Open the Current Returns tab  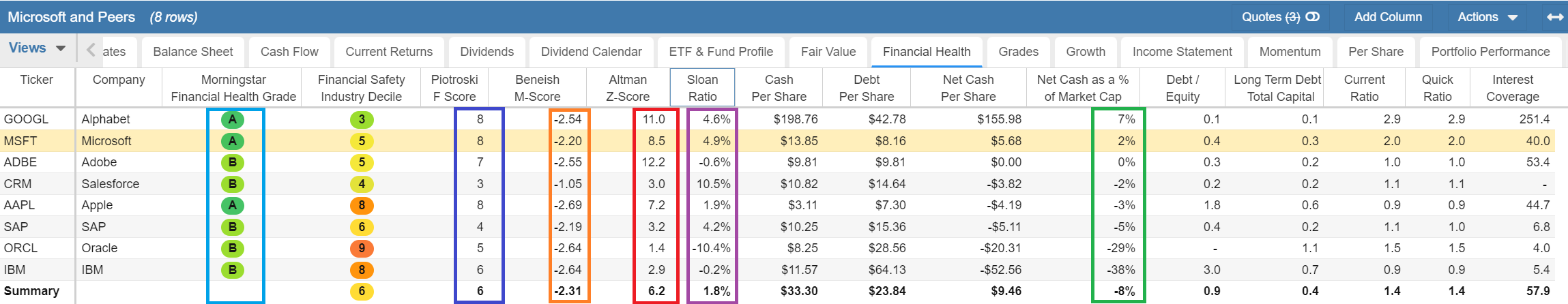(389, 52)
